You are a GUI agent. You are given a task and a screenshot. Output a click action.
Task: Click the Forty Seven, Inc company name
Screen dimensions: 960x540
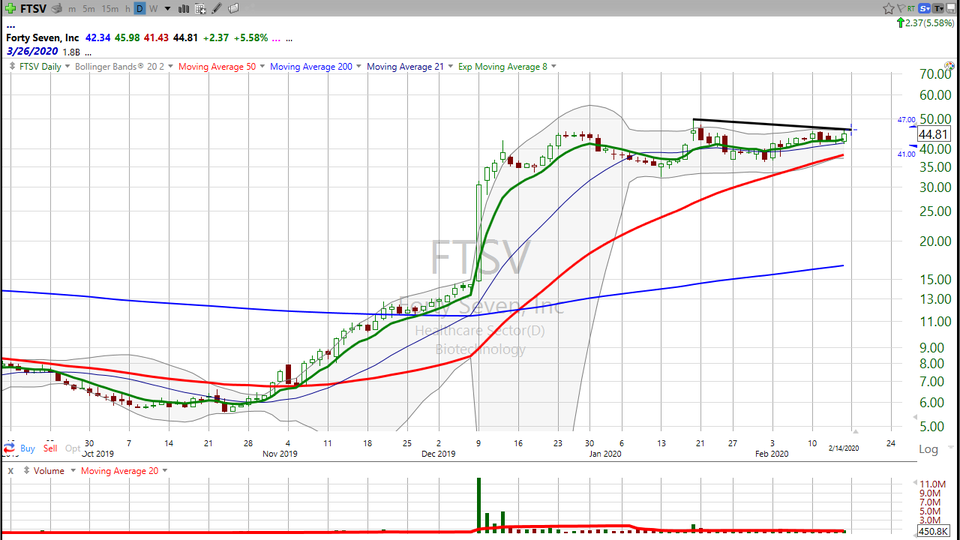point(42,38)
